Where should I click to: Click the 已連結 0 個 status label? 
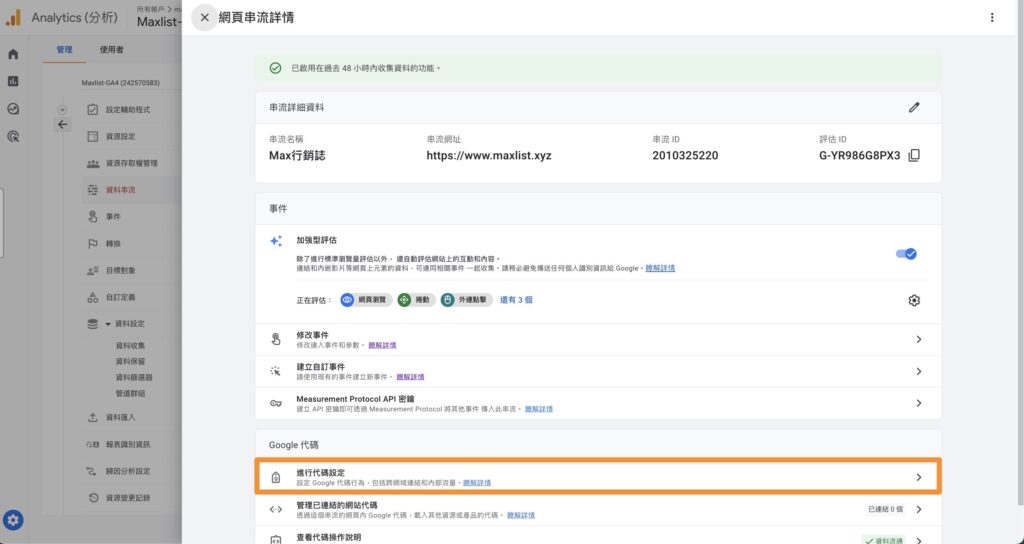[886, 509]
